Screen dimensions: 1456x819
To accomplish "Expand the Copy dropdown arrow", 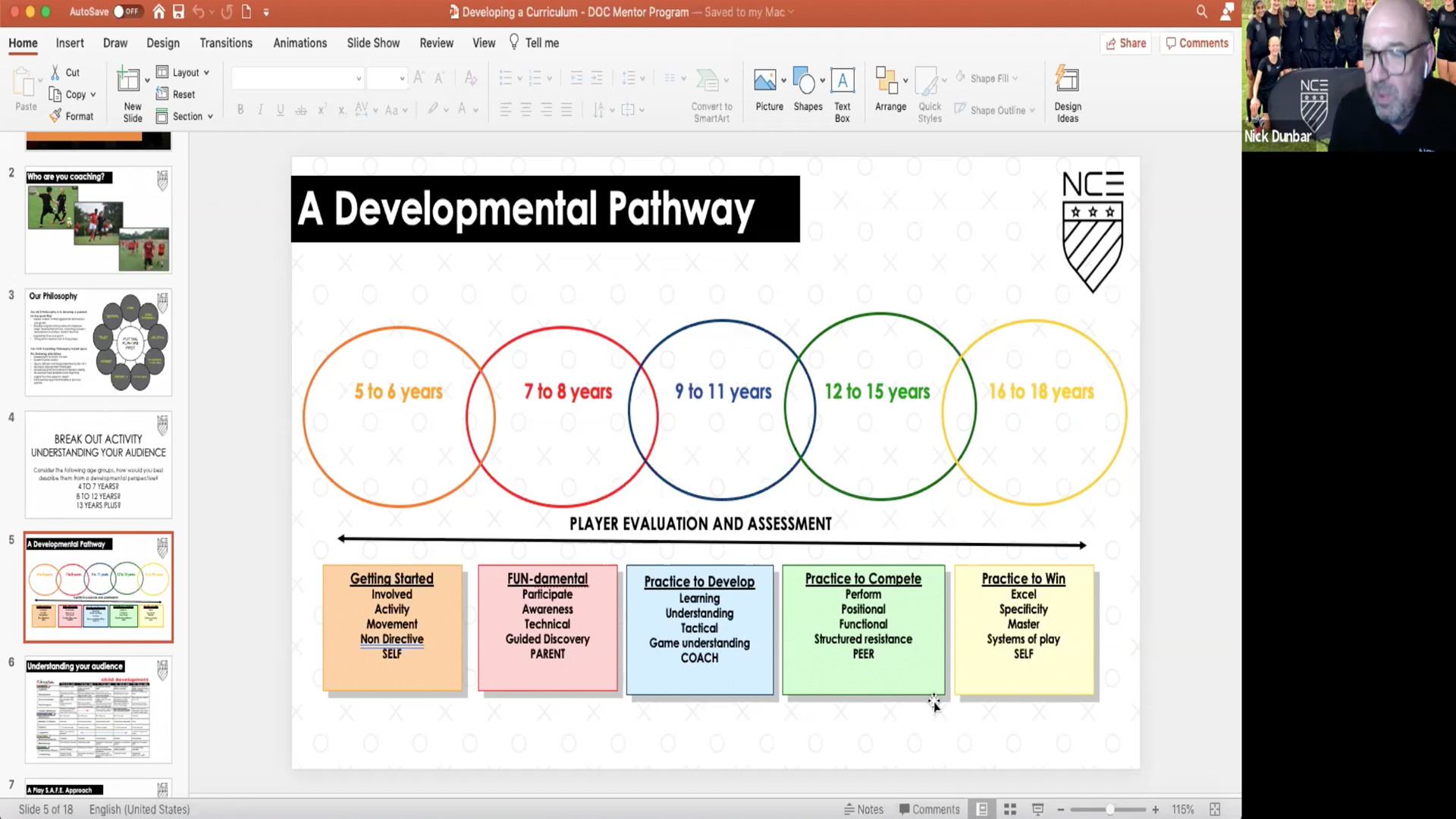I will coord(93,95).
